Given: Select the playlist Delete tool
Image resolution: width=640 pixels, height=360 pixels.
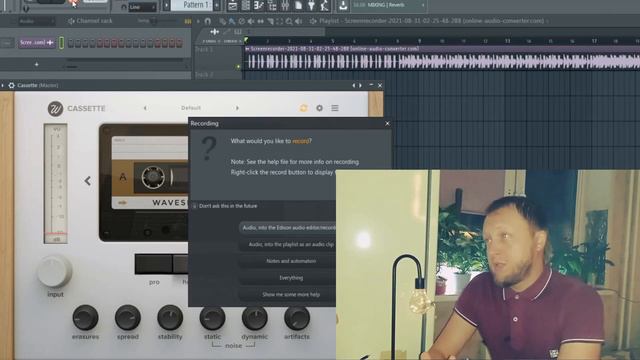Looking at the screenshot, I should click(241, 21).
